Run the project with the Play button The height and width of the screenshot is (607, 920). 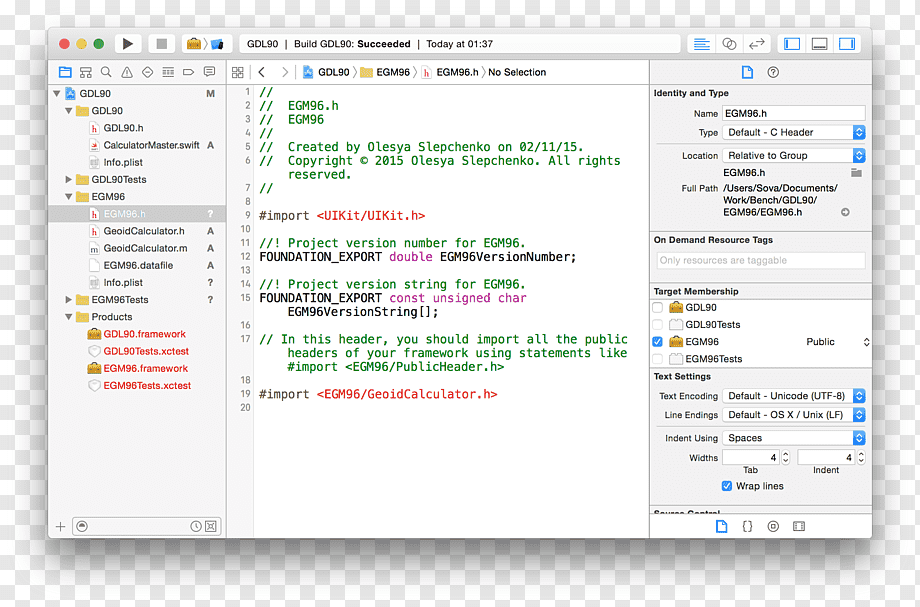(x=127, y=43)
